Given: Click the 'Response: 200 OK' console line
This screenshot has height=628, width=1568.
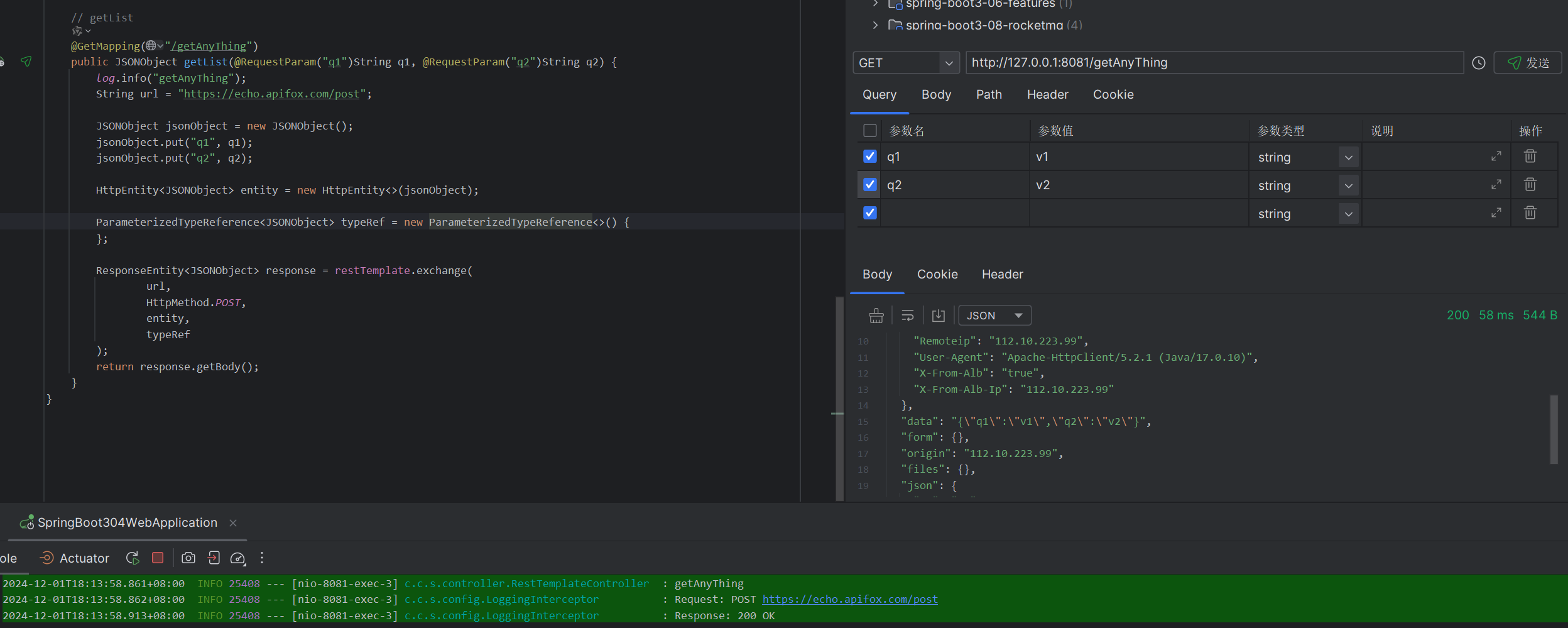Looking at the screenshot, I should pyautogui.click(x=725, y=615).
